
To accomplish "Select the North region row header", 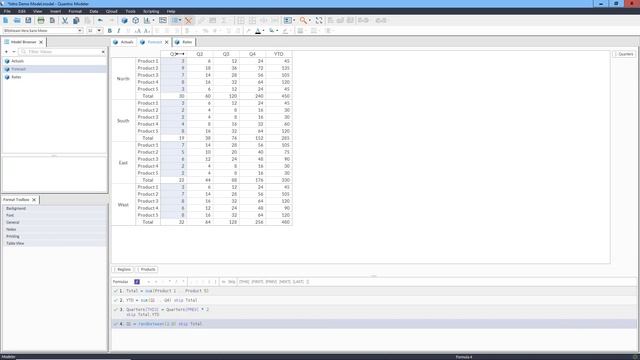I will click(x=123, y=78).
